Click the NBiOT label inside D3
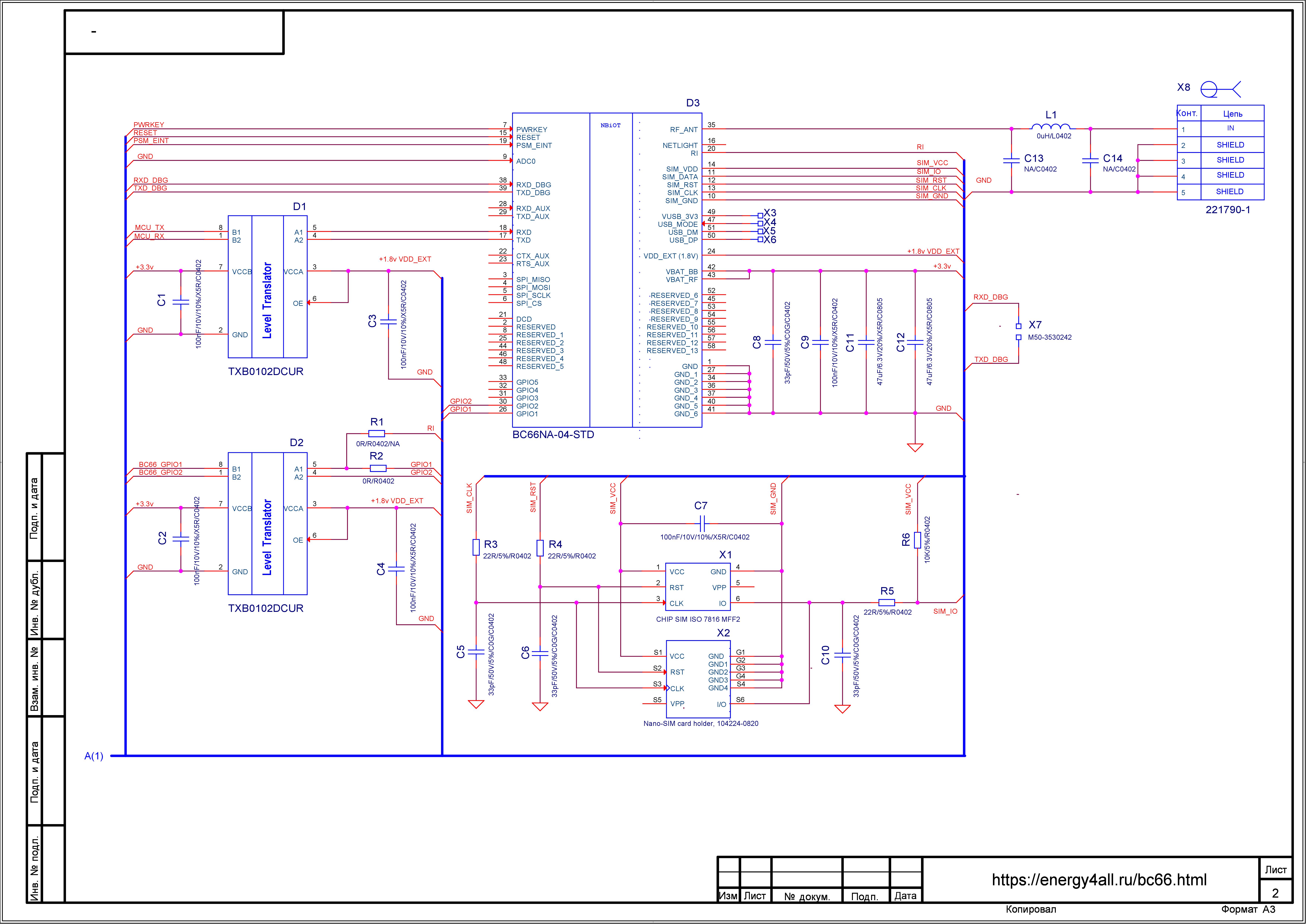The width and height of the screenshot is (1306, 924). click(x=611, y=125)
